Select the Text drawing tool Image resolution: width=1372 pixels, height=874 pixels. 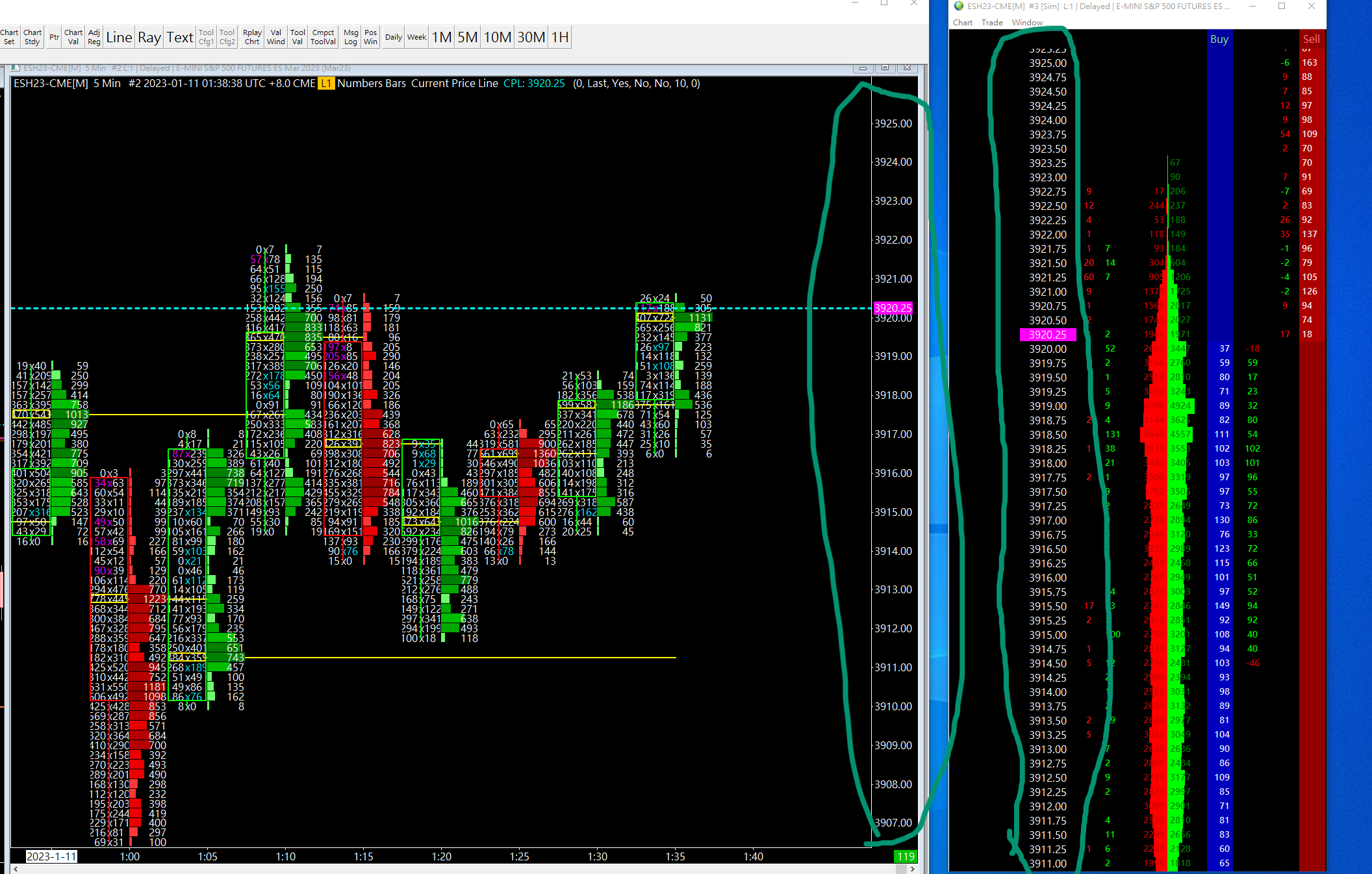pos(180,37)
